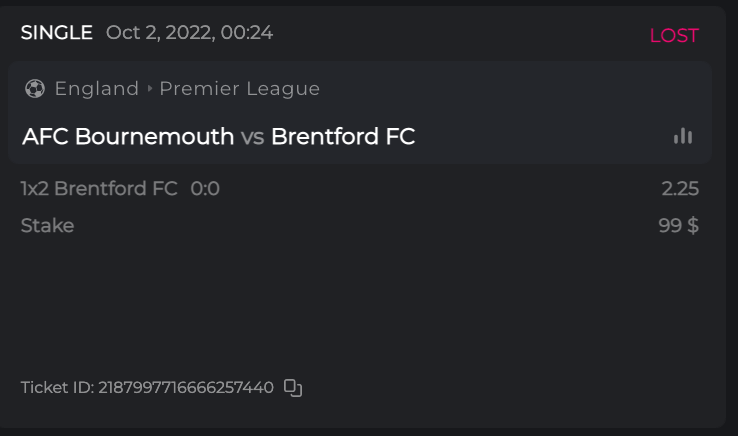Select the AFC Bournemouth team name
The image size is (738, 436).
click(x=128, y=137)
